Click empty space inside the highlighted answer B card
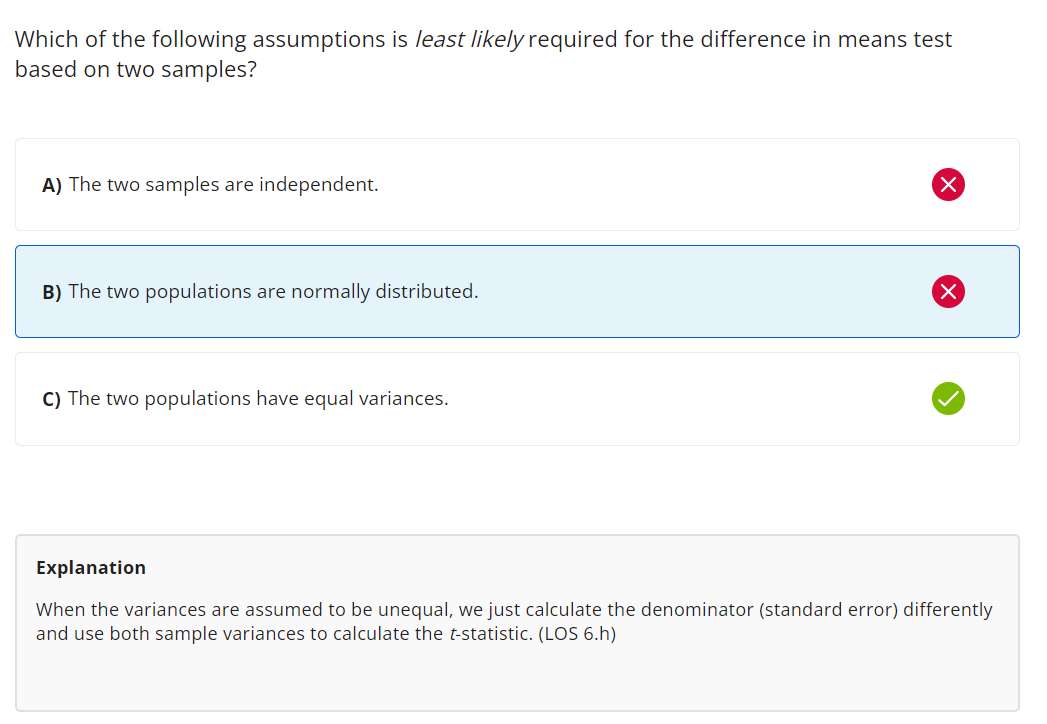 [x=700, y=292]
